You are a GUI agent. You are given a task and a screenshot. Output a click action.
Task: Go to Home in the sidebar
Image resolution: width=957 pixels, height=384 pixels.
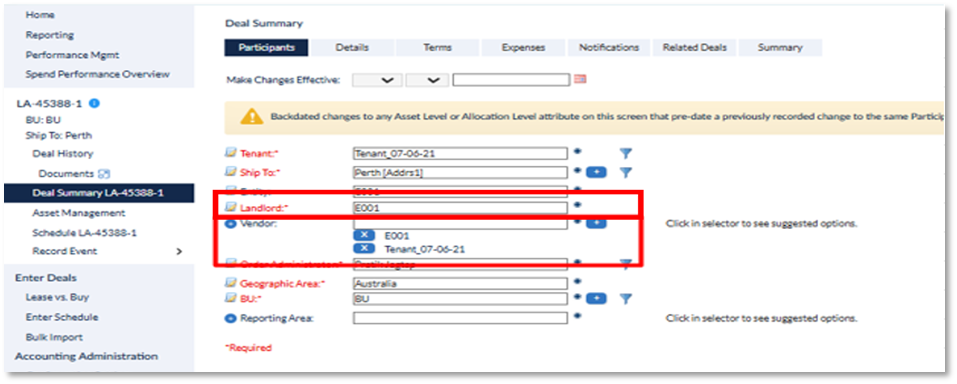(x=40, y=15)
